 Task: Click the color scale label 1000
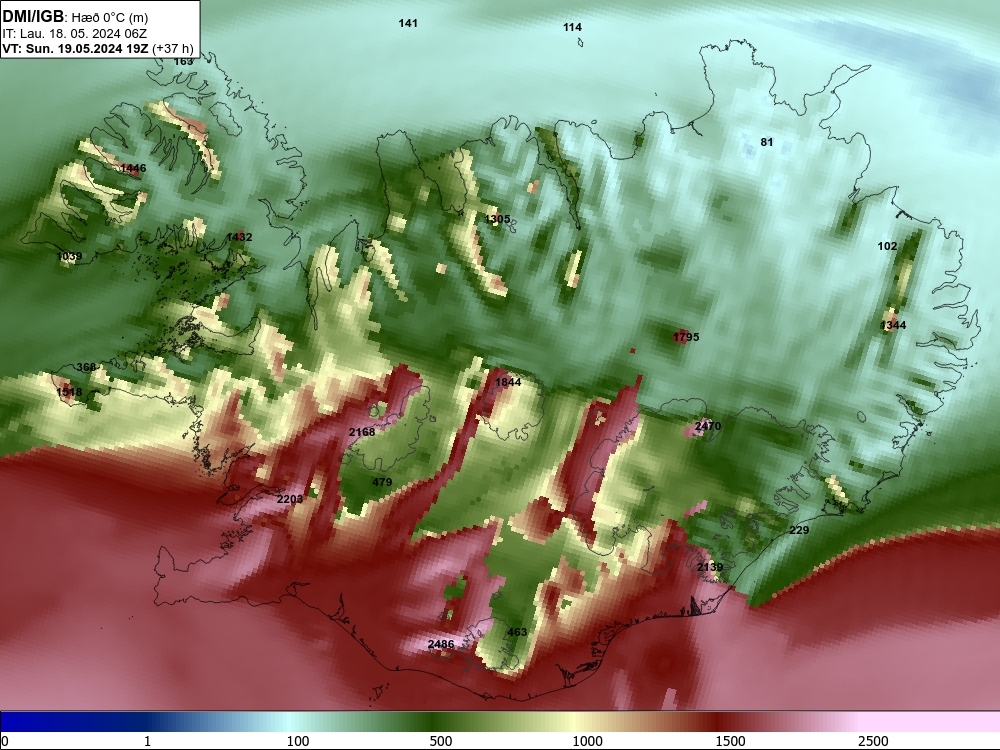coord(587,741)
